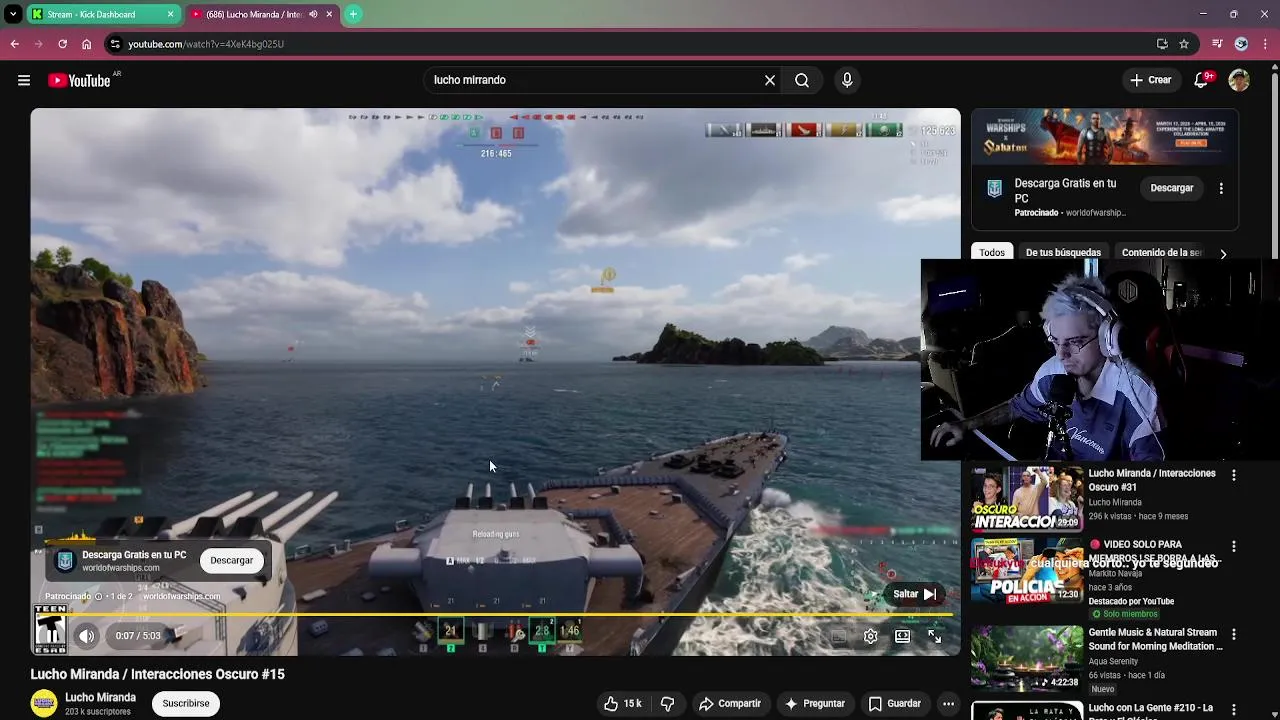Open the Interacciones Oscuro #31 thumbnail
Image resolution: width=1280 pixels, height=720 pixels.
(x=1027, y=498)
